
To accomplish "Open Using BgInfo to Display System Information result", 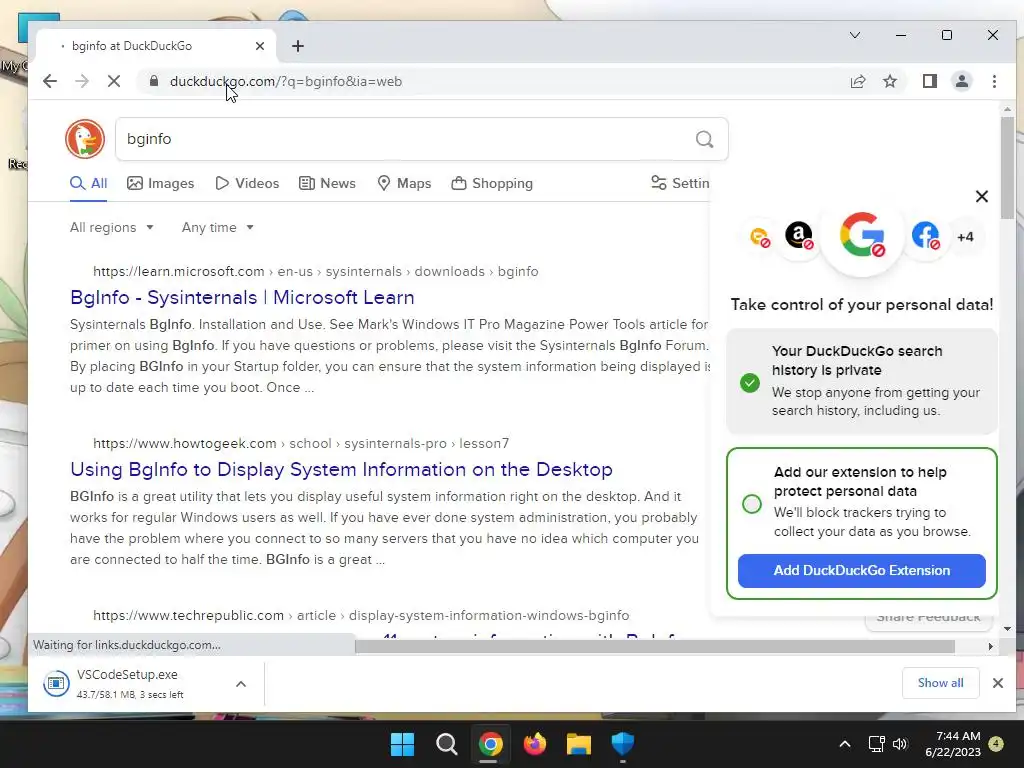I will tap(341, 469).
